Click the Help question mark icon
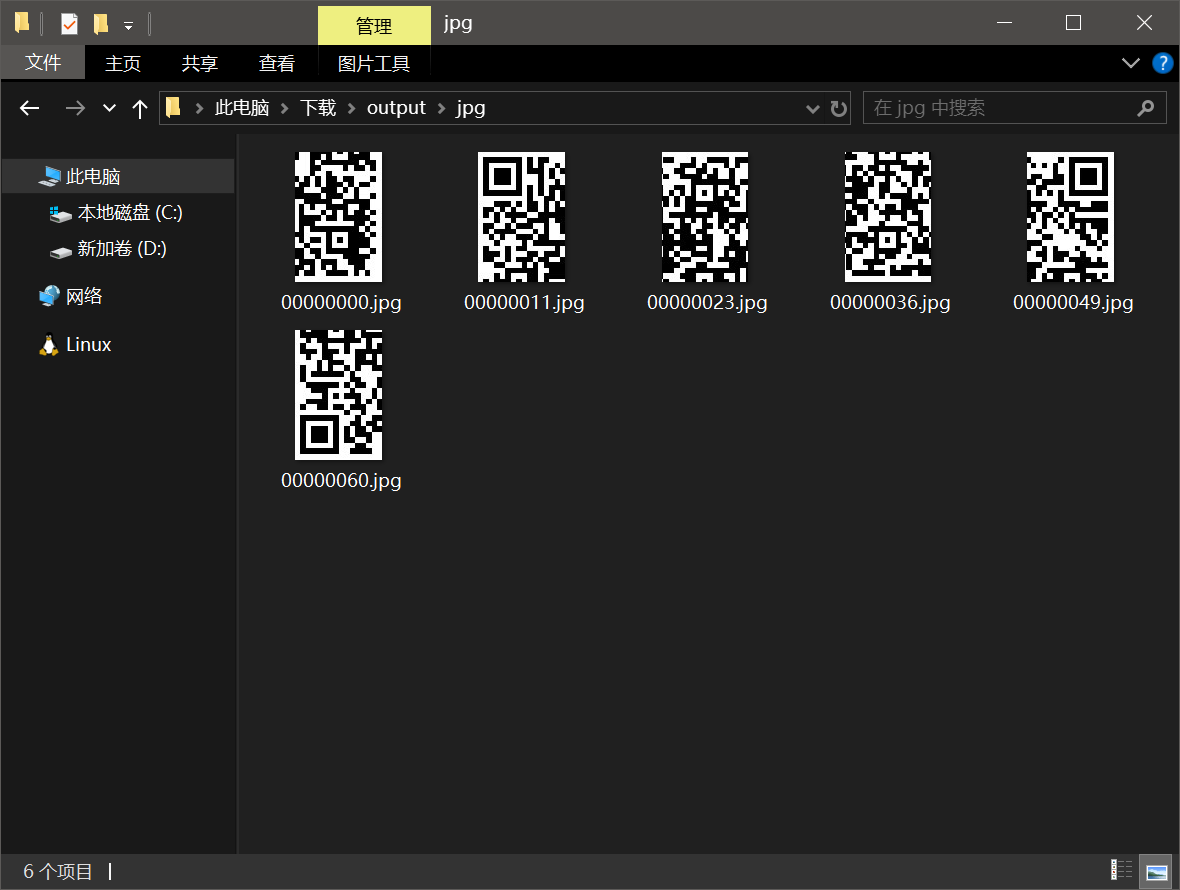 pos(1162,63)
